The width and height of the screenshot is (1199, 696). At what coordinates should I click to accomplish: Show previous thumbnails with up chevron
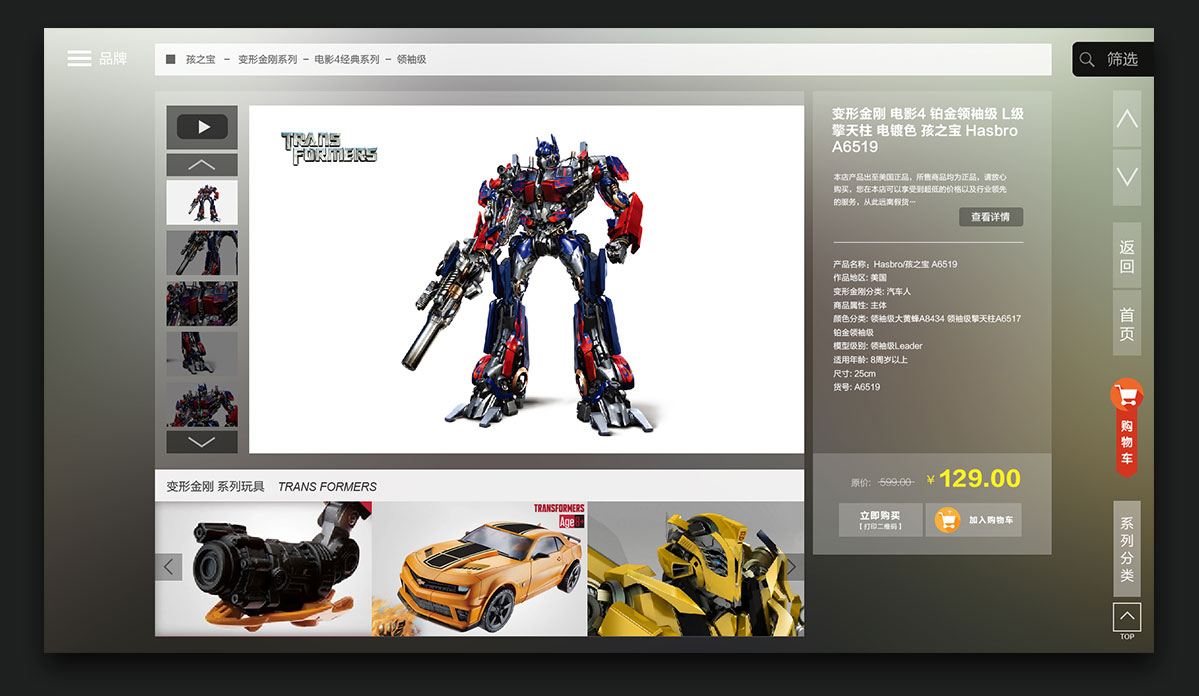202,164
